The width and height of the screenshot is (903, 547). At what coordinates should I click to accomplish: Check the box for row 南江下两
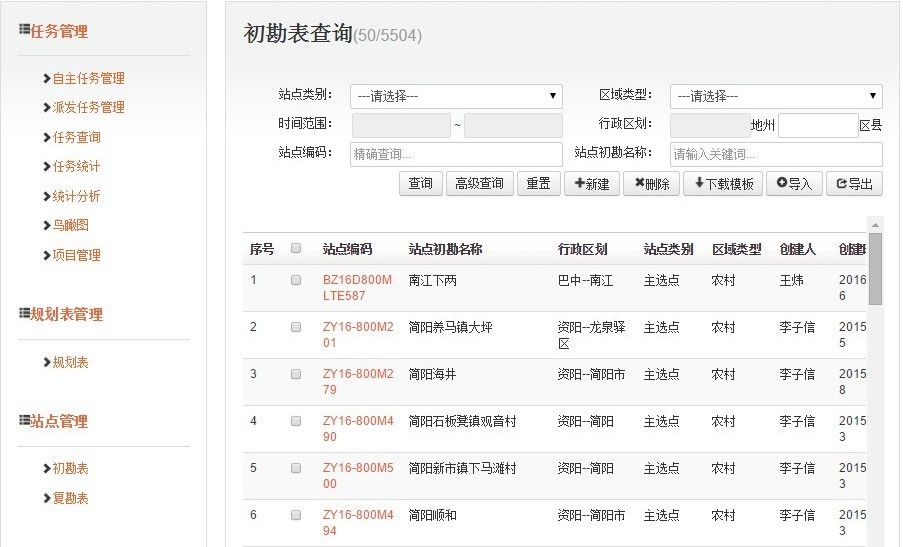[296, 281]
